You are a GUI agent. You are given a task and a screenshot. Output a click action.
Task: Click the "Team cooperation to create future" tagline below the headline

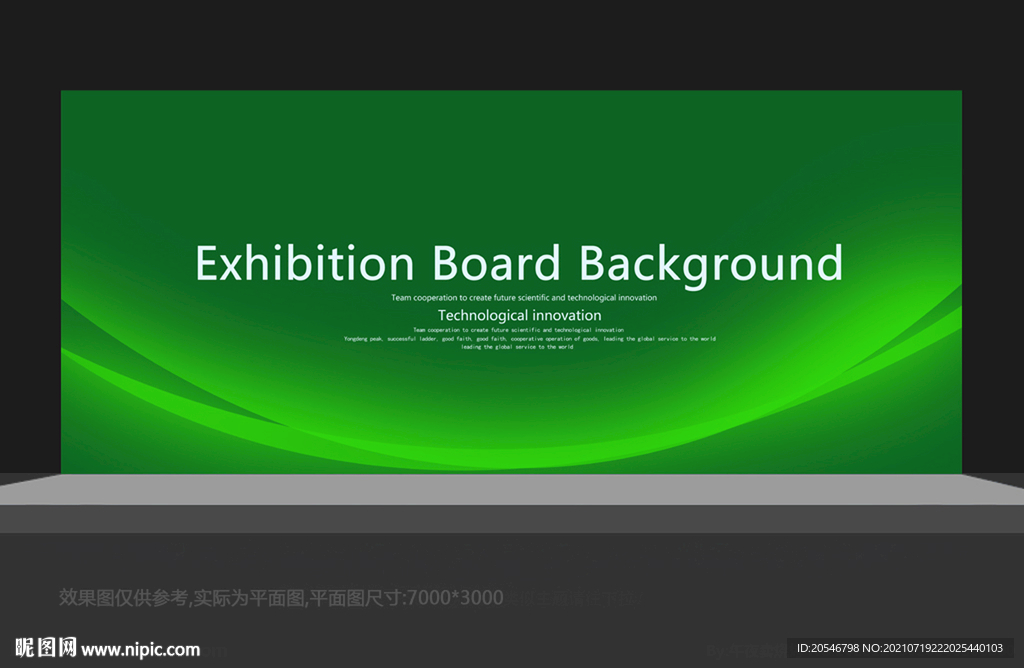(524, 298)
